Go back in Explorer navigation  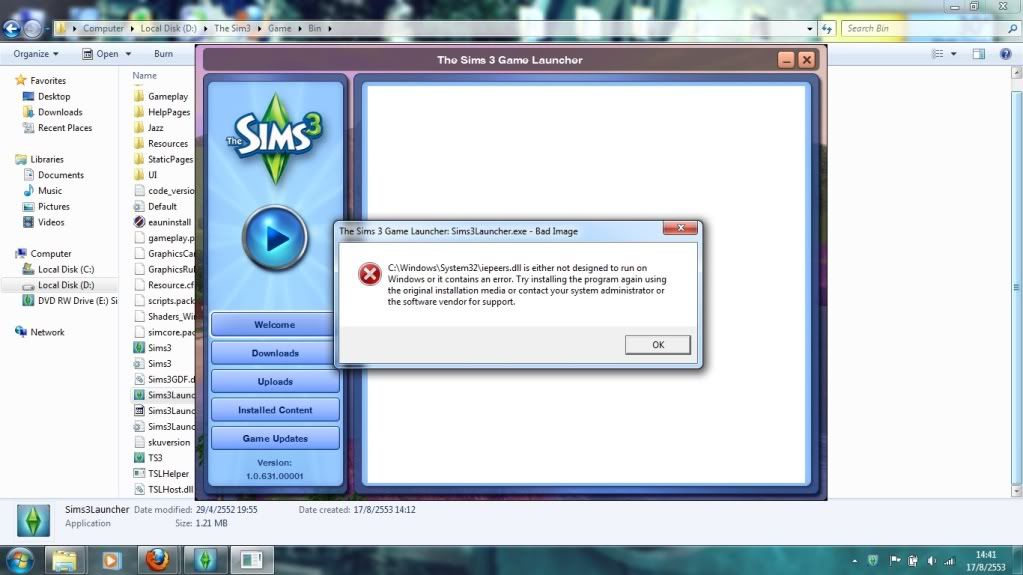pos(11,28)
